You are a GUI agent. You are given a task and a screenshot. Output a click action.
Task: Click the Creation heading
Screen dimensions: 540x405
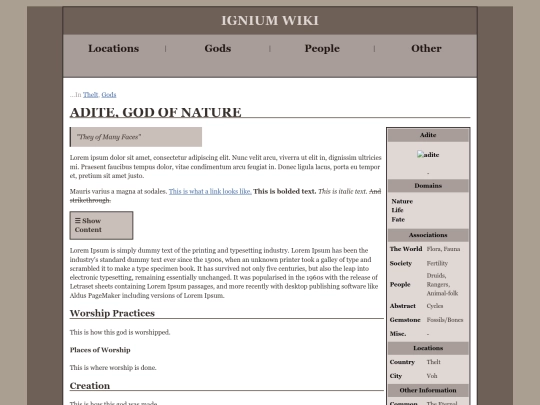(x=90, y=386)
